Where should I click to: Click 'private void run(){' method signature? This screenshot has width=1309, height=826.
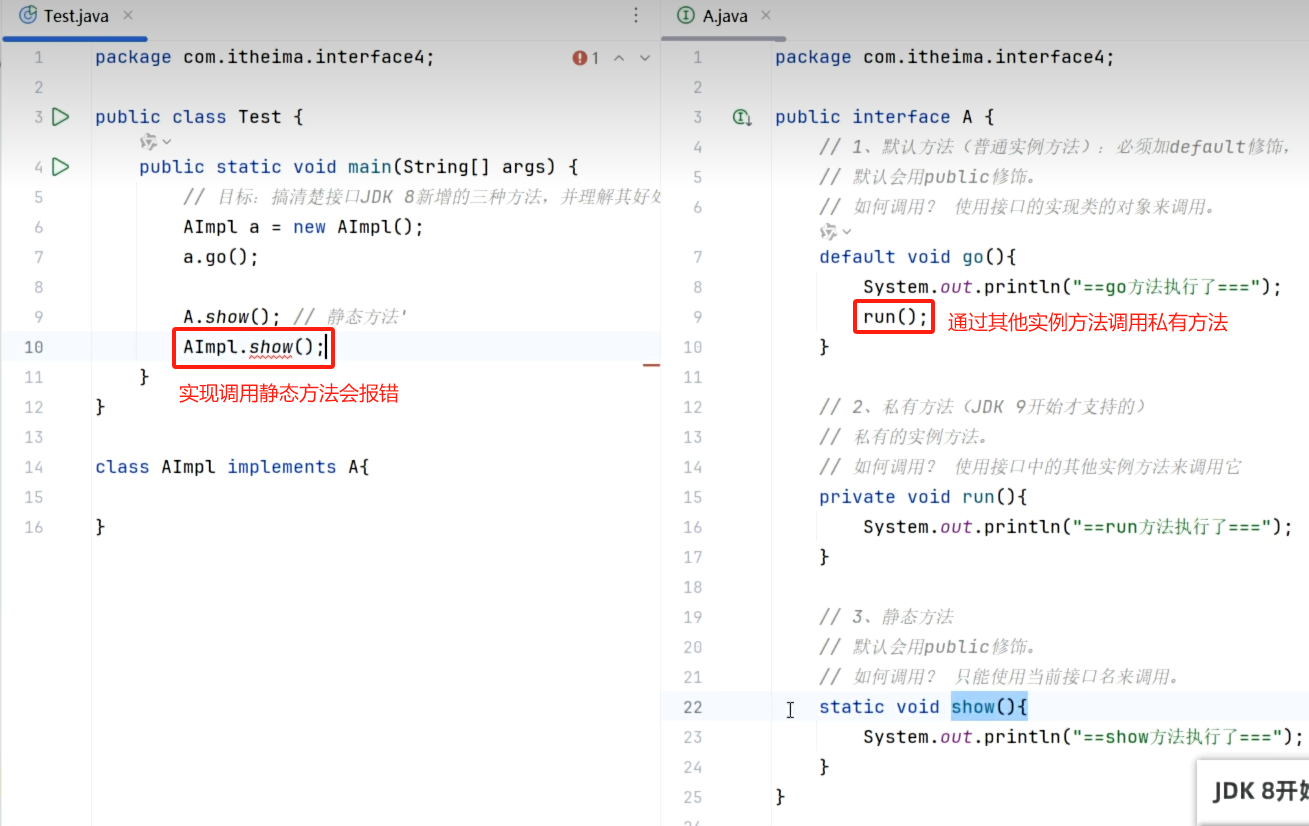tap(923, 497)
